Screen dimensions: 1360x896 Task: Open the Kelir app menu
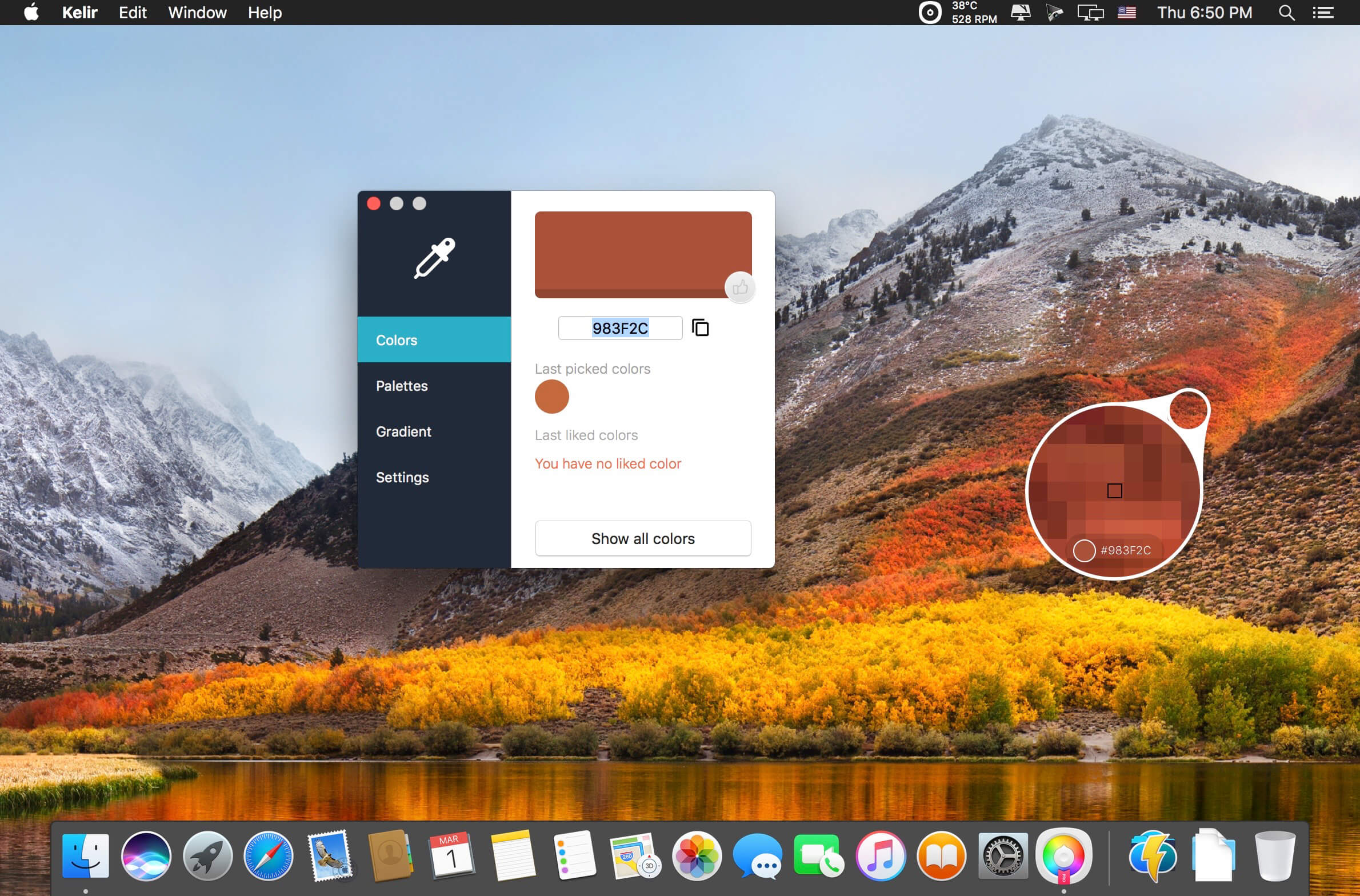(x=80, y=13)
